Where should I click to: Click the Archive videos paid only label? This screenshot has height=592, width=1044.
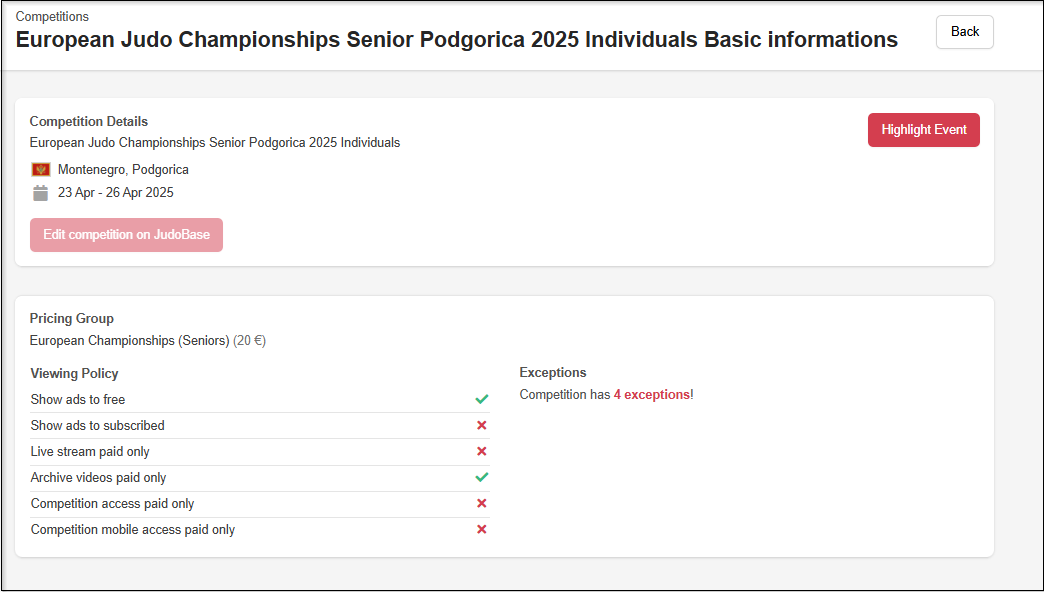coord(99,478)
